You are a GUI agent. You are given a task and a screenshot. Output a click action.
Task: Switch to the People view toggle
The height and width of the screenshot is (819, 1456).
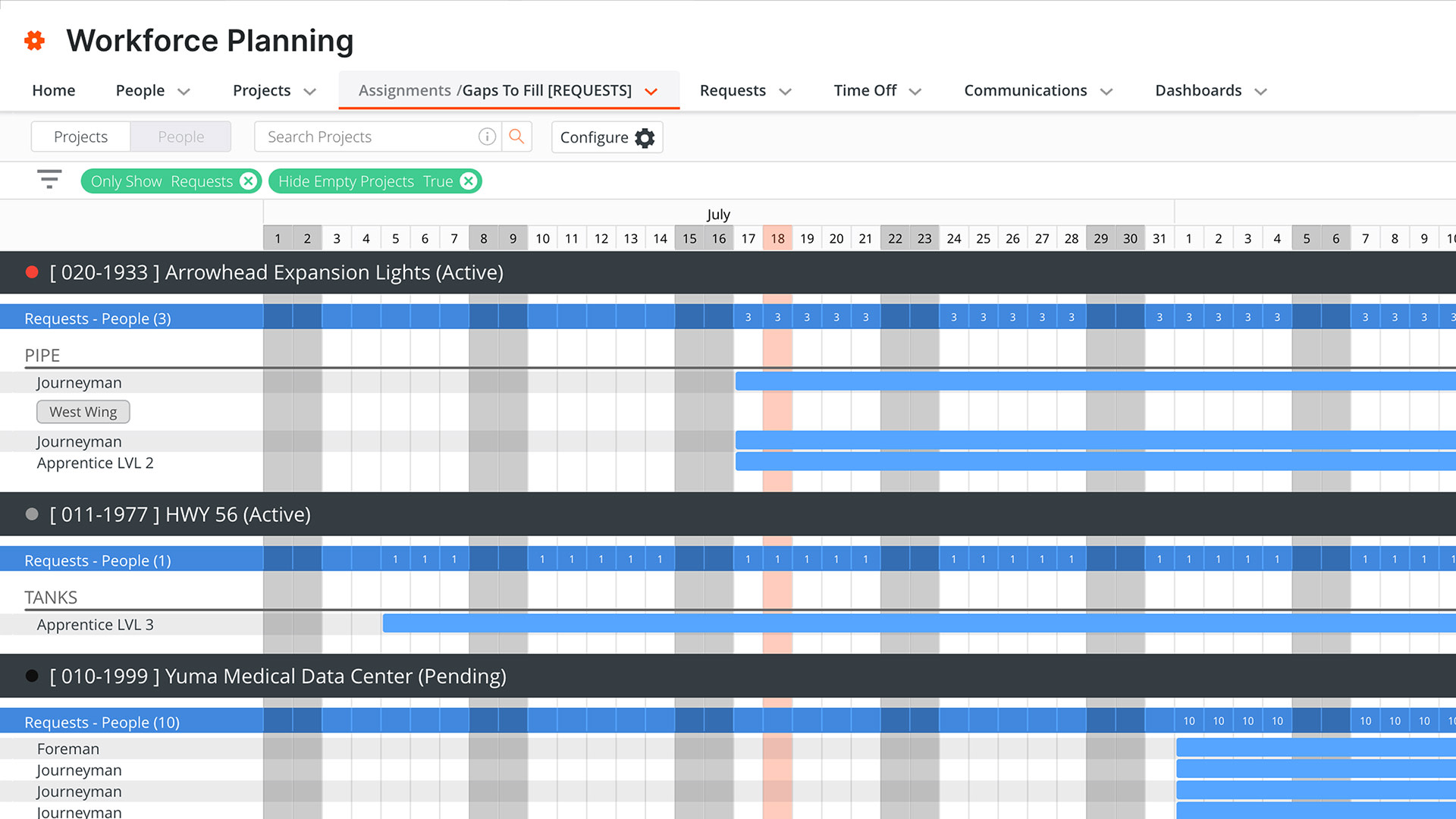tap(180, 136)
